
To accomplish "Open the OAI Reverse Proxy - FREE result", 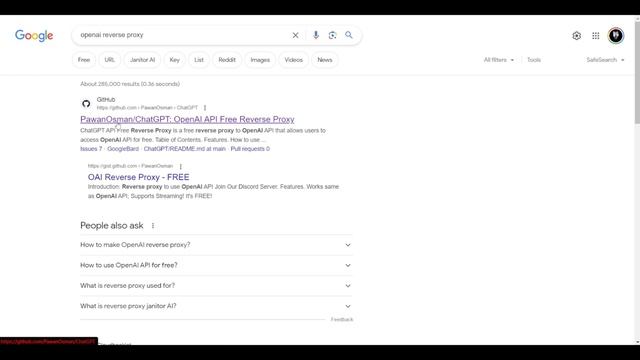I will tap(138, 177).
